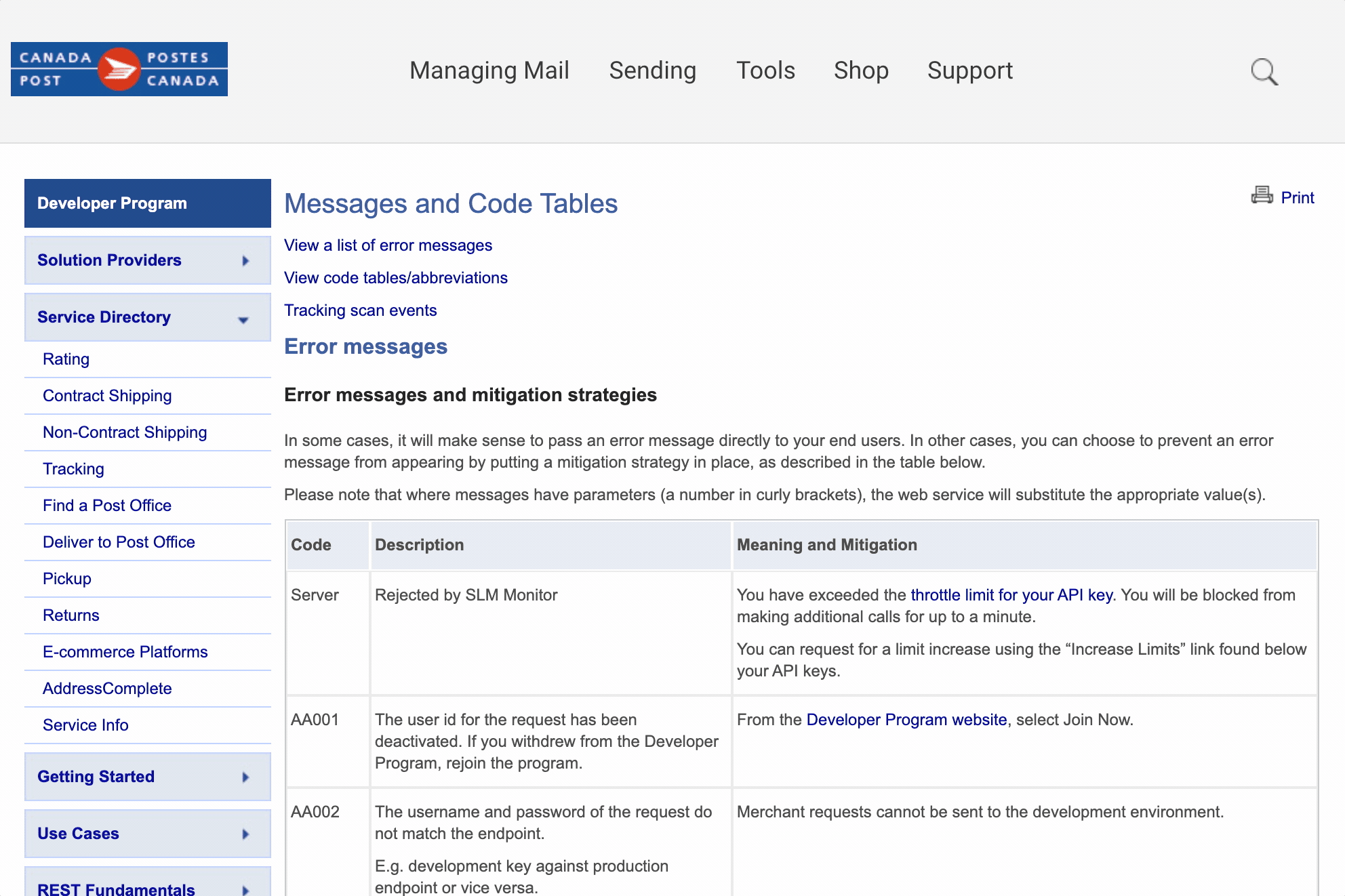Open the Tools menu
The height and width of the screenshot is (896, 1345).
[765, 70]
